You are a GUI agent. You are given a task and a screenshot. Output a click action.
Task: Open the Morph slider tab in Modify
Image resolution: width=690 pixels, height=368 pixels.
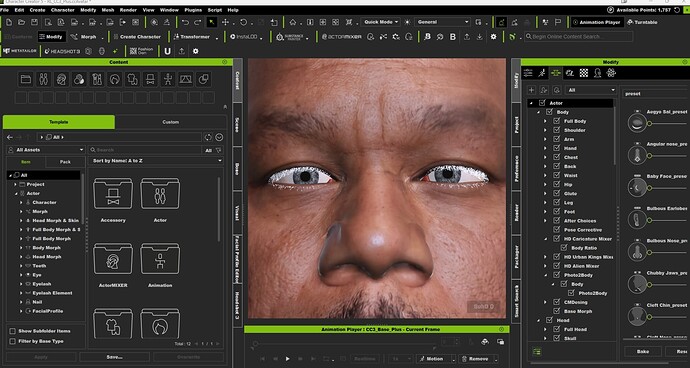[556, 73]
